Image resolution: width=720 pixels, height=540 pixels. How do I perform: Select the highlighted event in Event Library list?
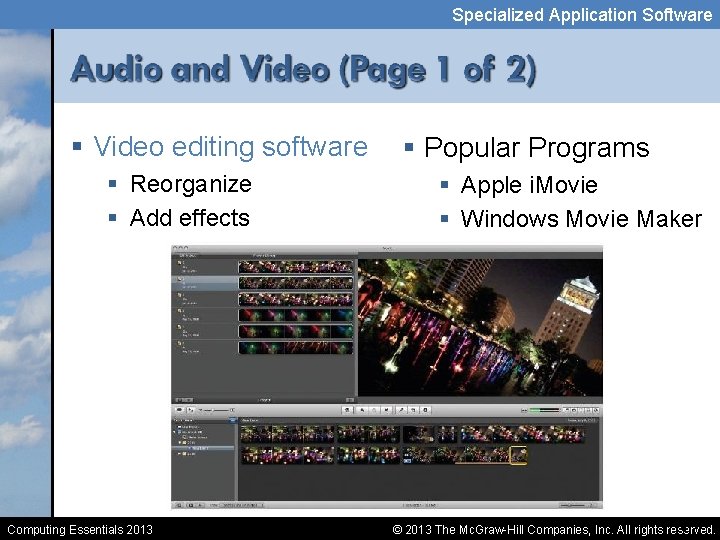[202, 448]
